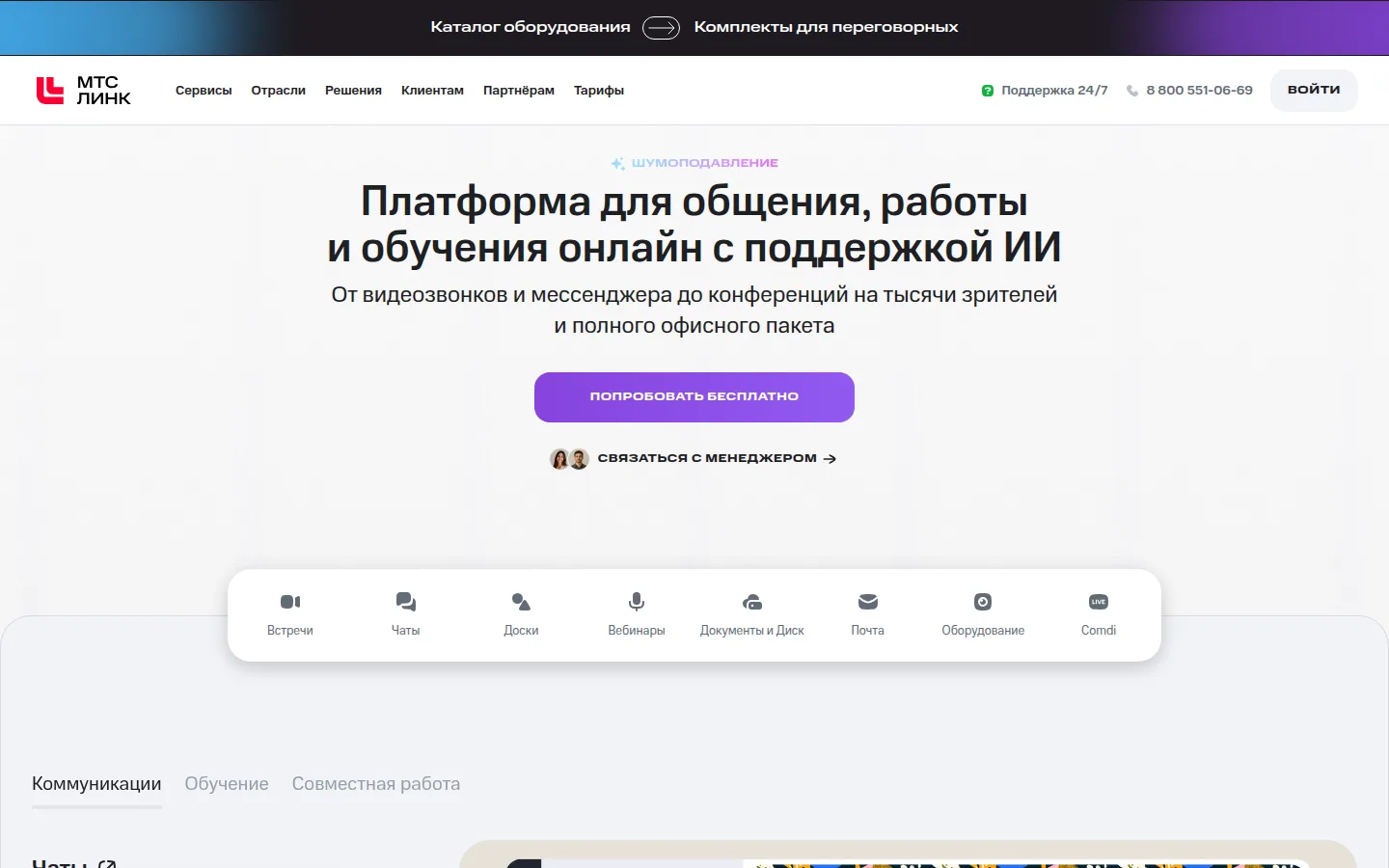Switch to the Совместная работа tab
Image resolution: width=1389 pixels, height=868 pixels.
coord(376,784)
